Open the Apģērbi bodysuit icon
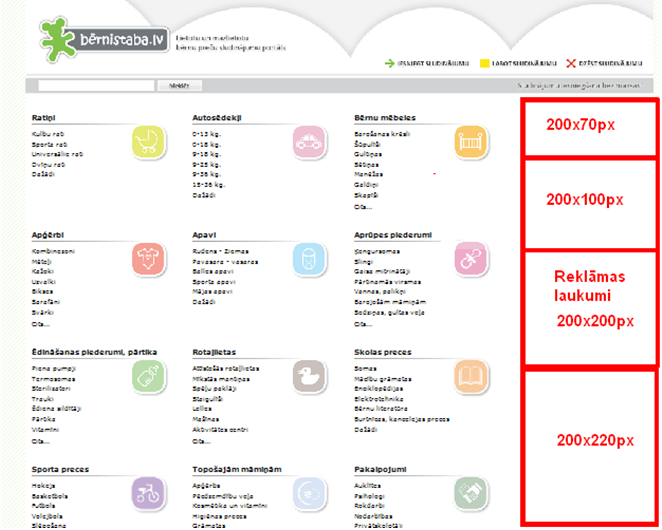This screenshot has height=530, width=662. (148, 259)
